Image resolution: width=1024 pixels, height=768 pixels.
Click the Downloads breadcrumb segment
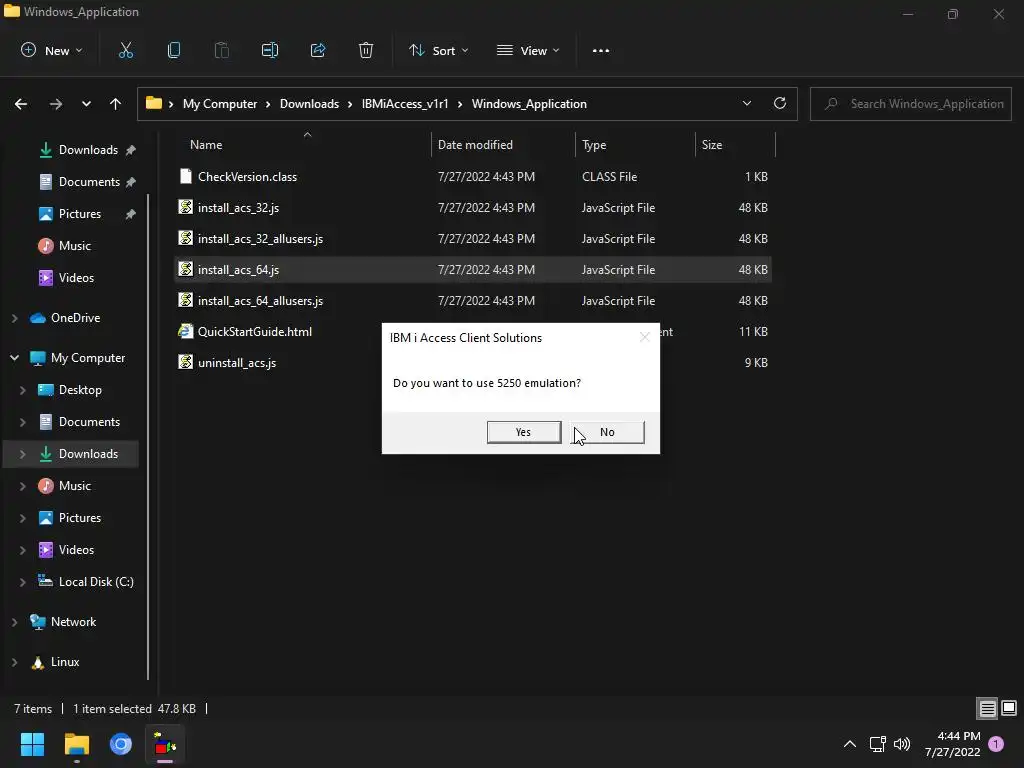(310, 104)
